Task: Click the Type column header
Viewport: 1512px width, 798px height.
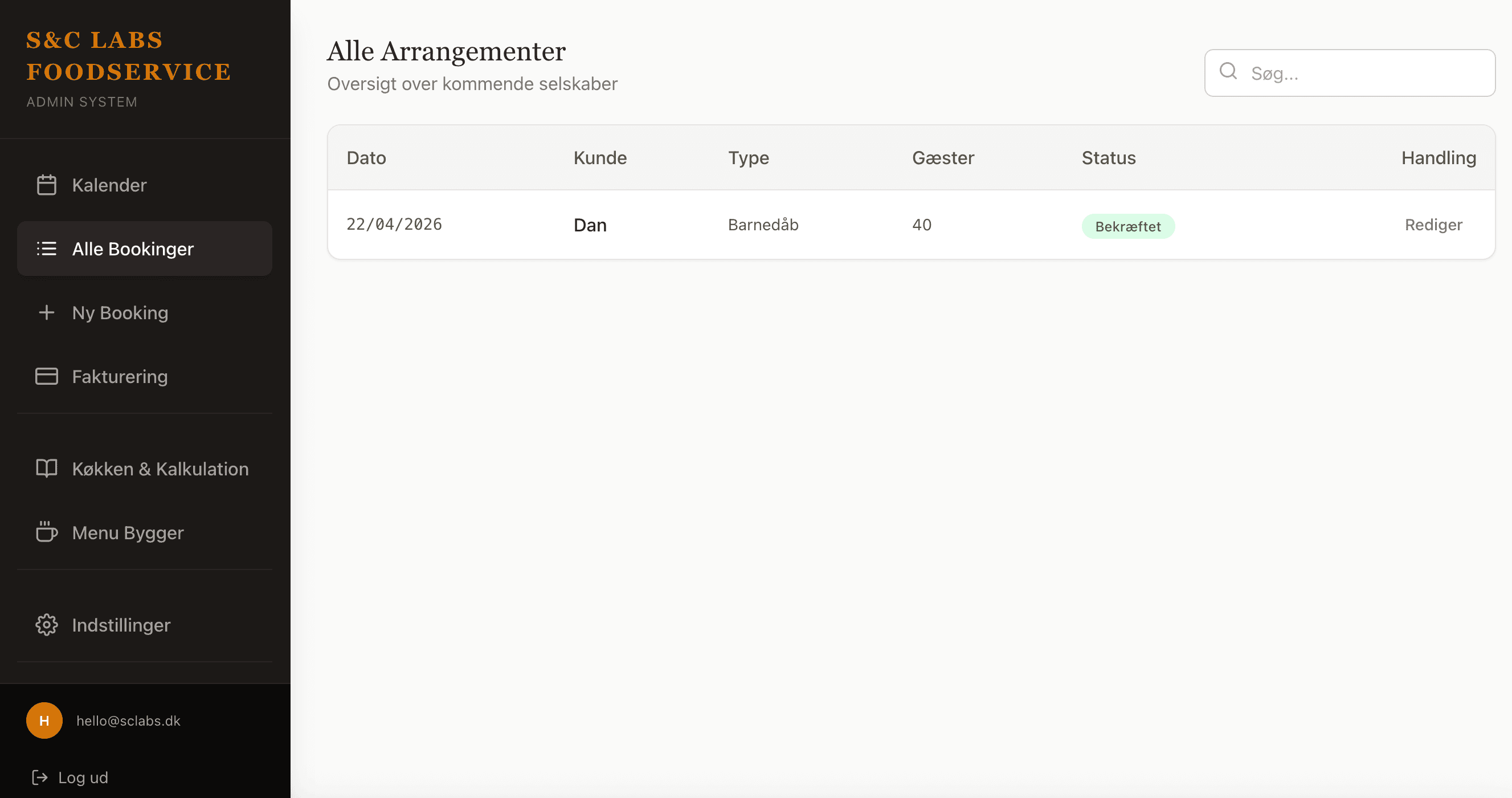Action: (749, 158)
